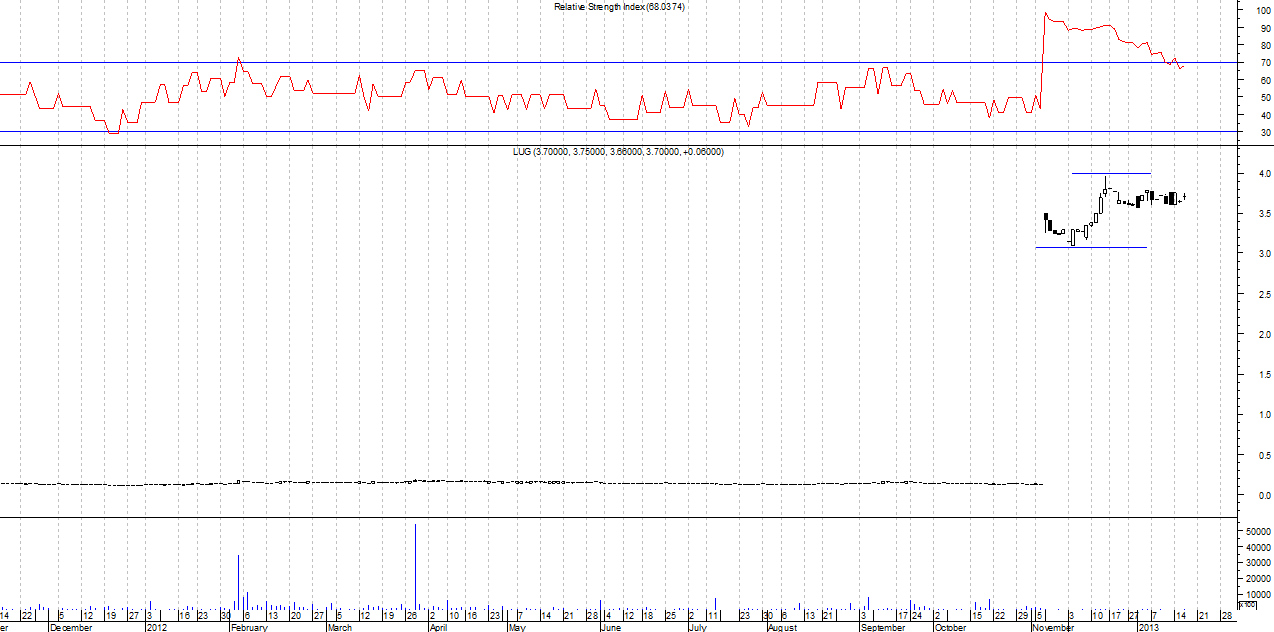Click the 50000 volume axis label
1274x632 pixels.
(1258, 534)
